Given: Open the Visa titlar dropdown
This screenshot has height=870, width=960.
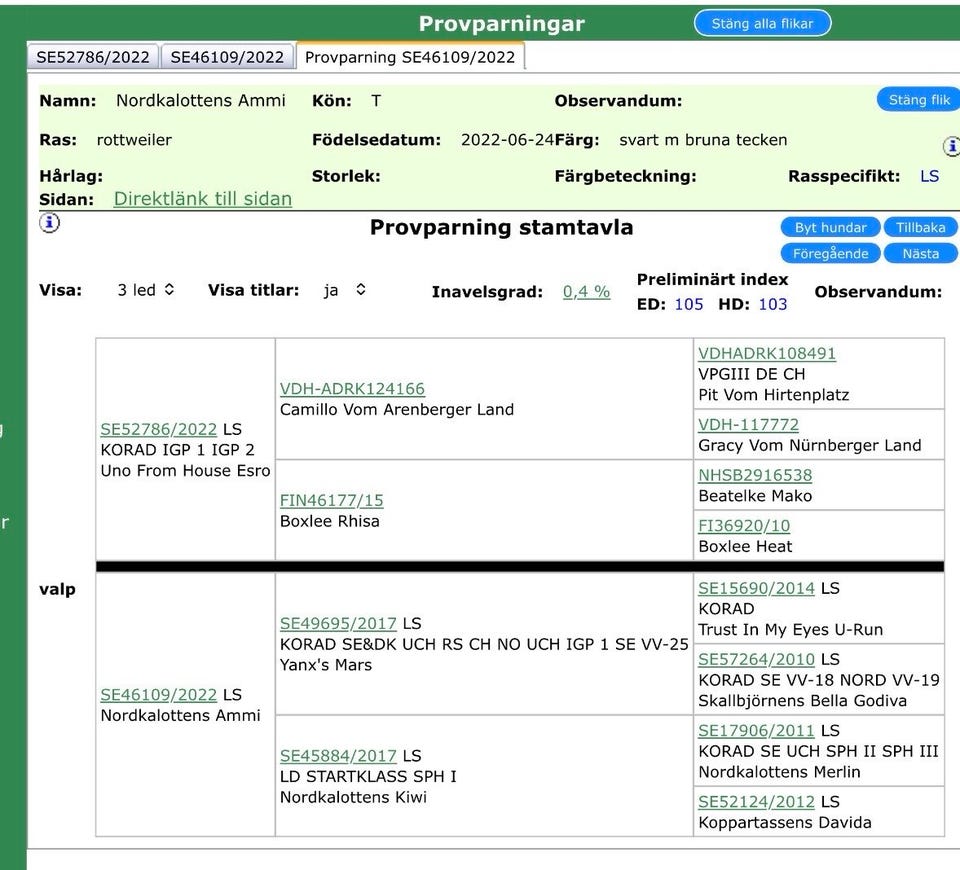Looking at the screenshot, I should tap(344, 290).
